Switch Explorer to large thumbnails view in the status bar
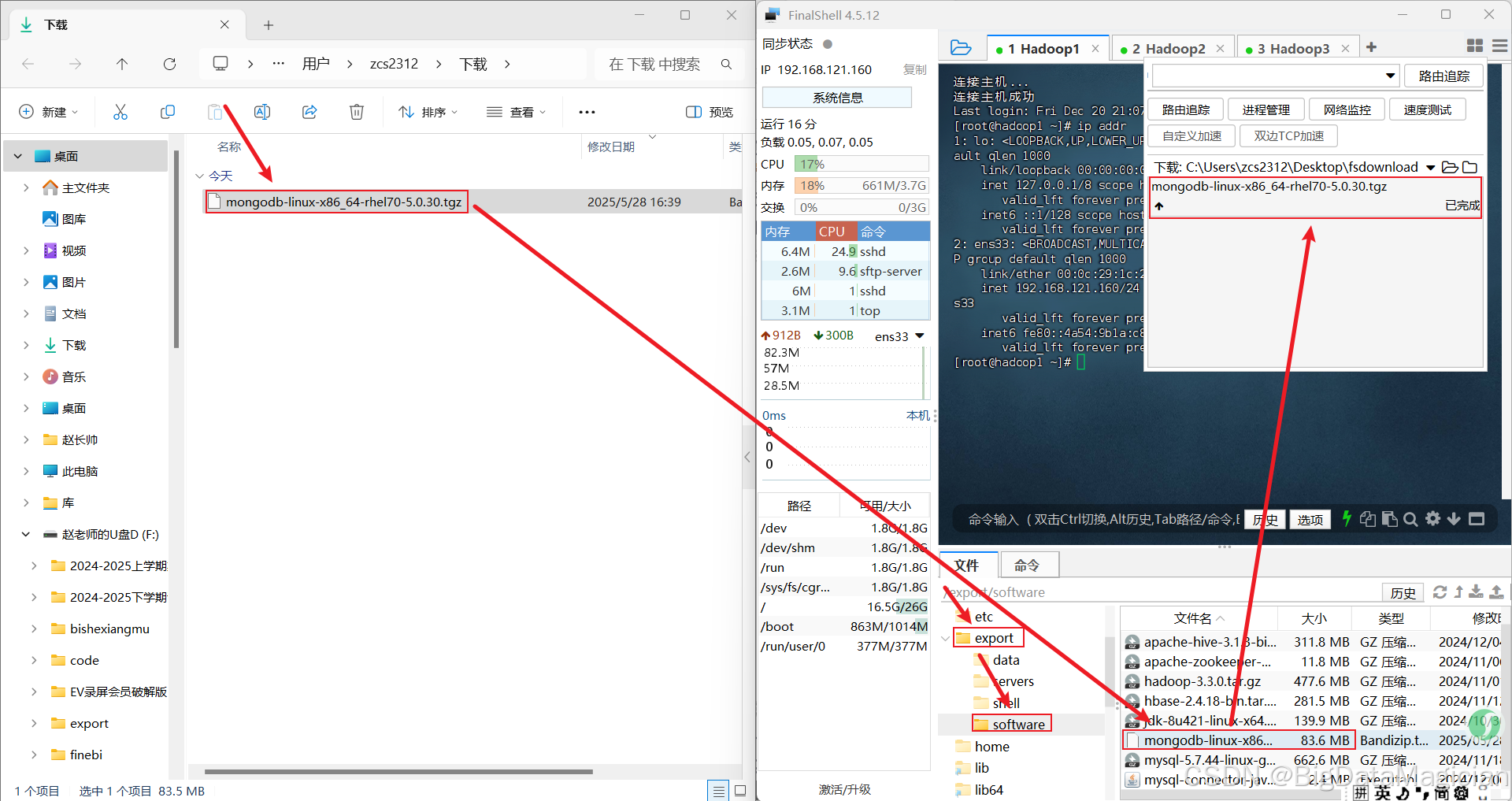This screenshot has width=1512, height=801. click(x=740, y=791)
